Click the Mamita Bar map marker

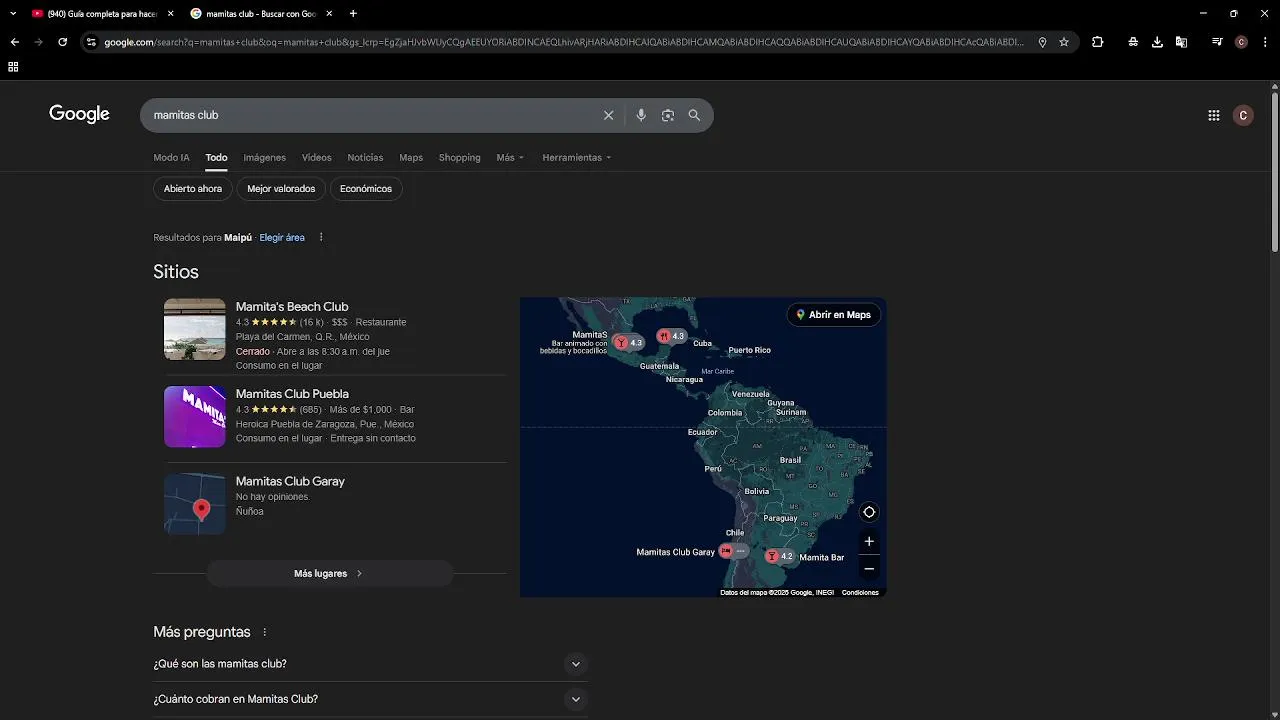tap(780, 556)
